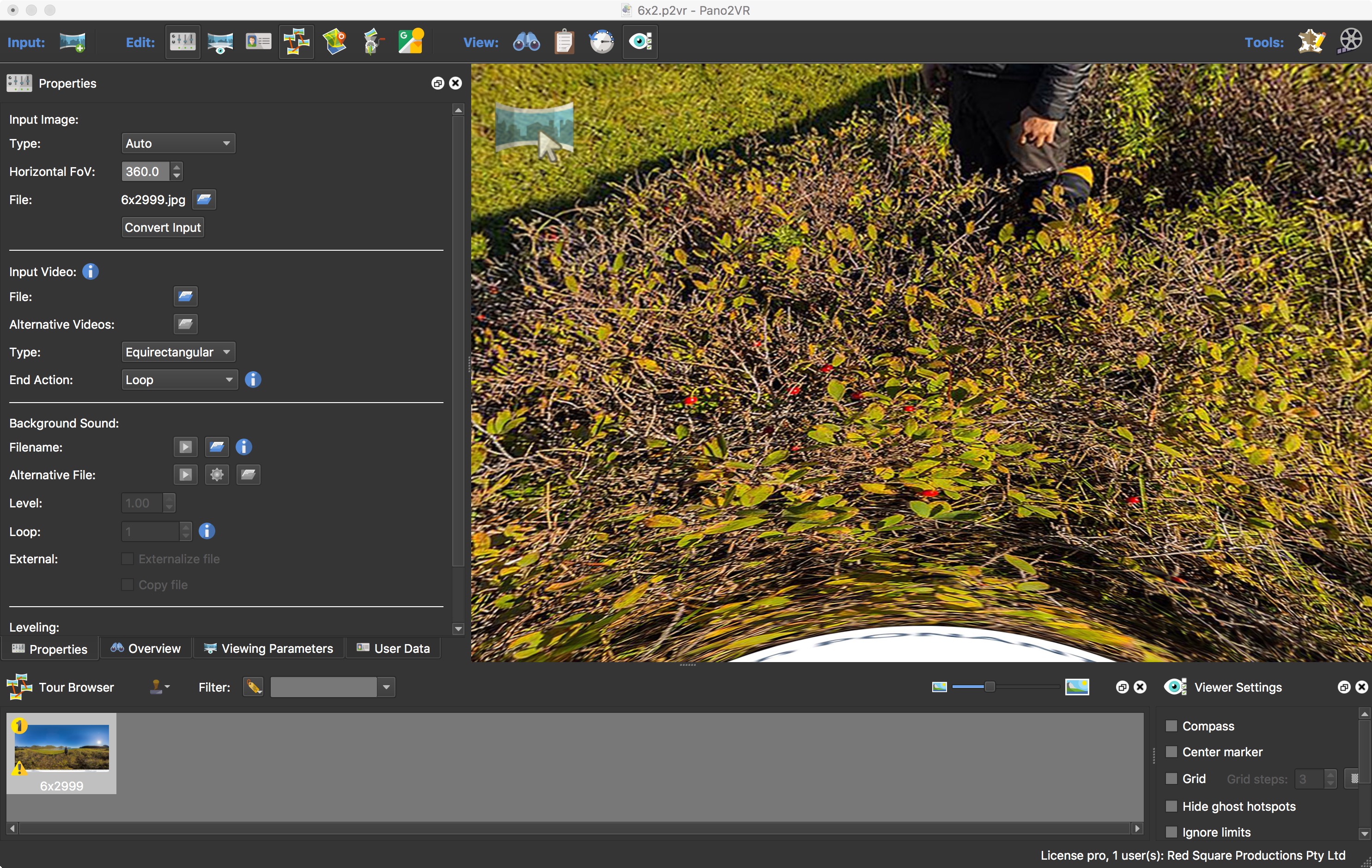The image size is (1372, 868).
Task: Play the Background Sound filename
Action: pyautogui.click(x=185, y=447)
